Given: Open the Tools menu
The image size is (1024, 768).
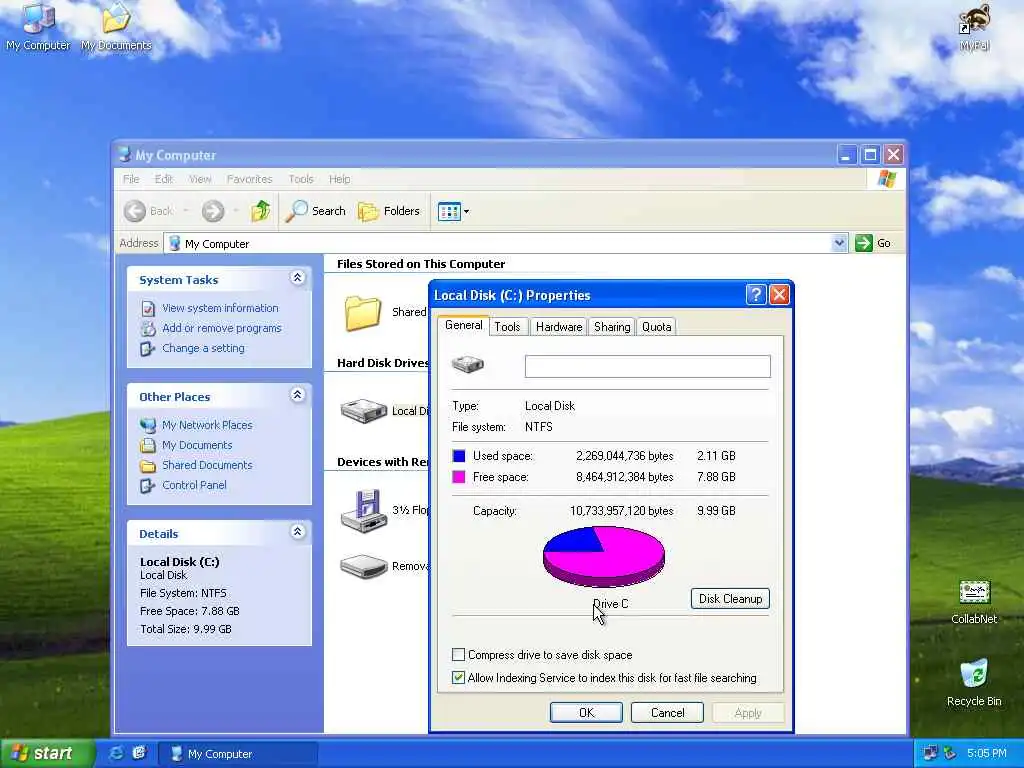Looking at the screenshot, I should pyautogui.click(x=301, y=179).
